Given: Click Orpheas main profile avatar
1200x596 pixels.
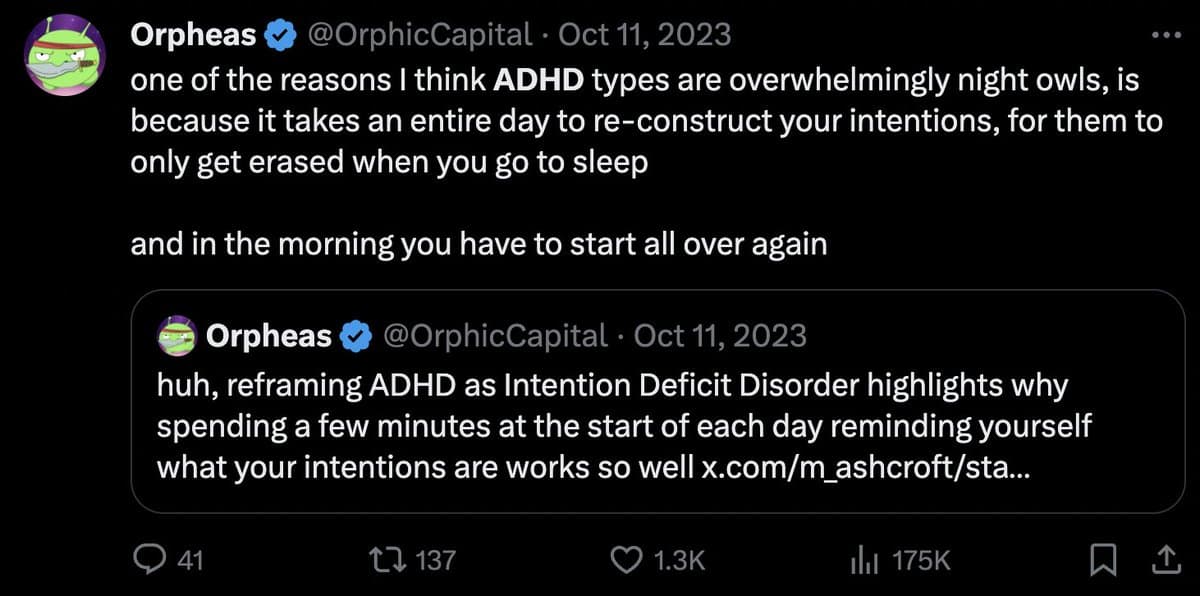Looking at the screenshot, I should pos(67,56).
